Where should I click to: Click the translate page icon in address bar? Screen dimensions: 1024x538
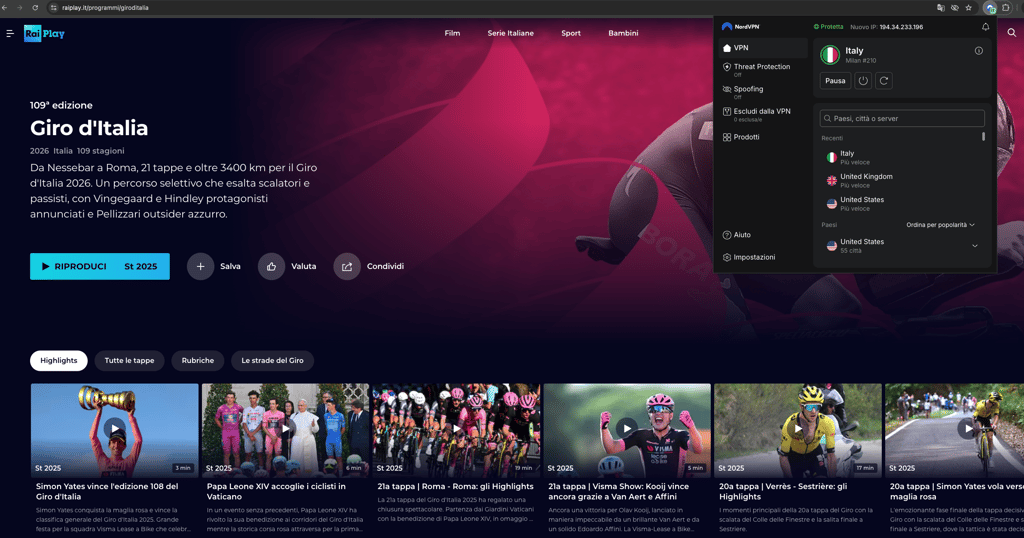tap(940, 8)
